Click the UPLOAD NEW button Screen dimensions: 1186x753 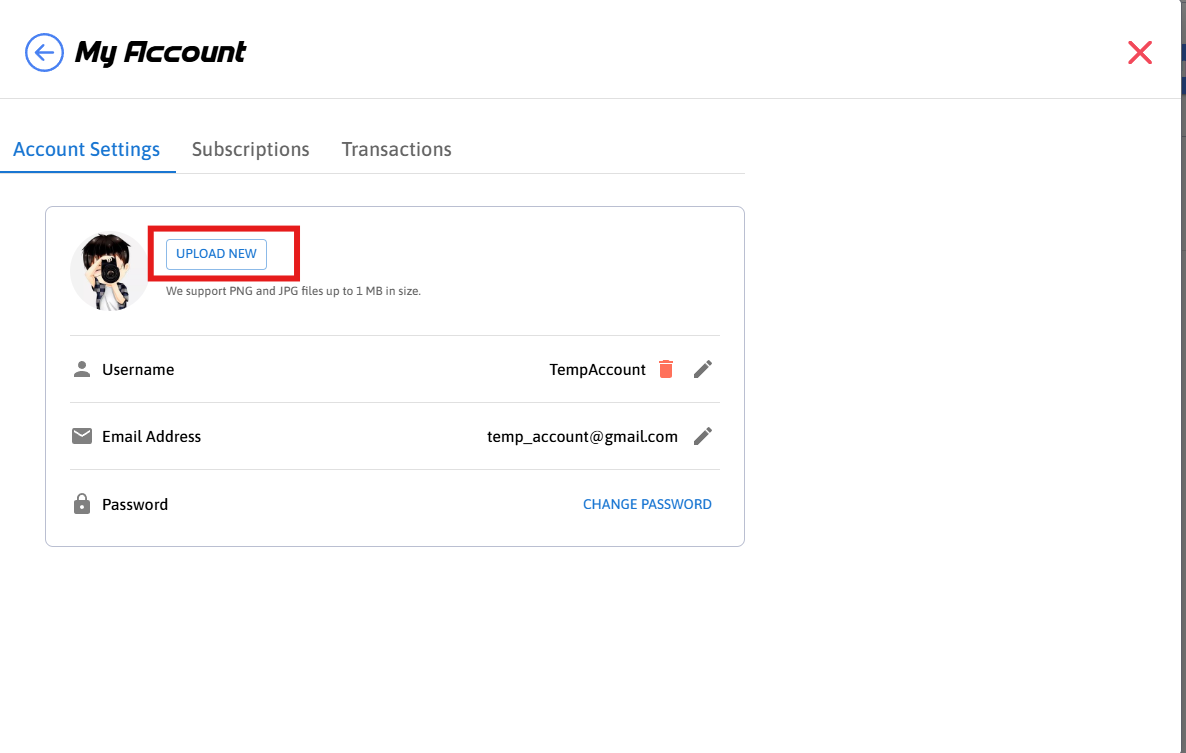(x=216, y=254)
